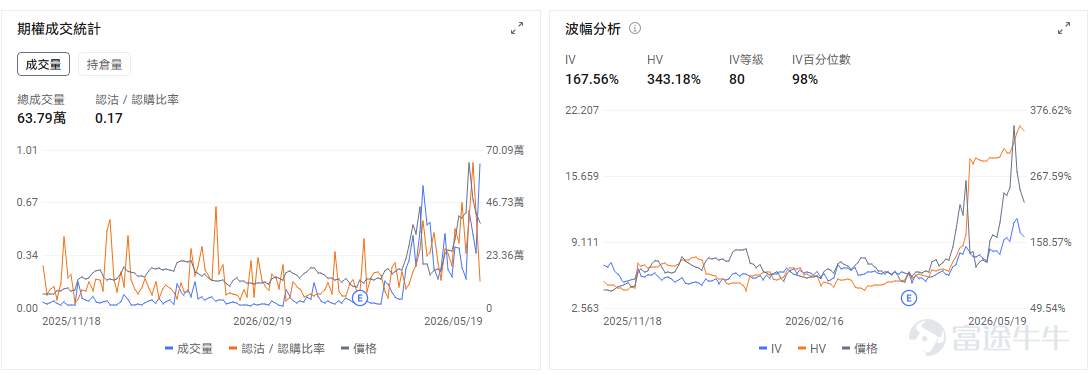The height and width of the screenshot is (374, 1089).
Task: Click the IV value 167.56%
Action: [x=592, y=79]
